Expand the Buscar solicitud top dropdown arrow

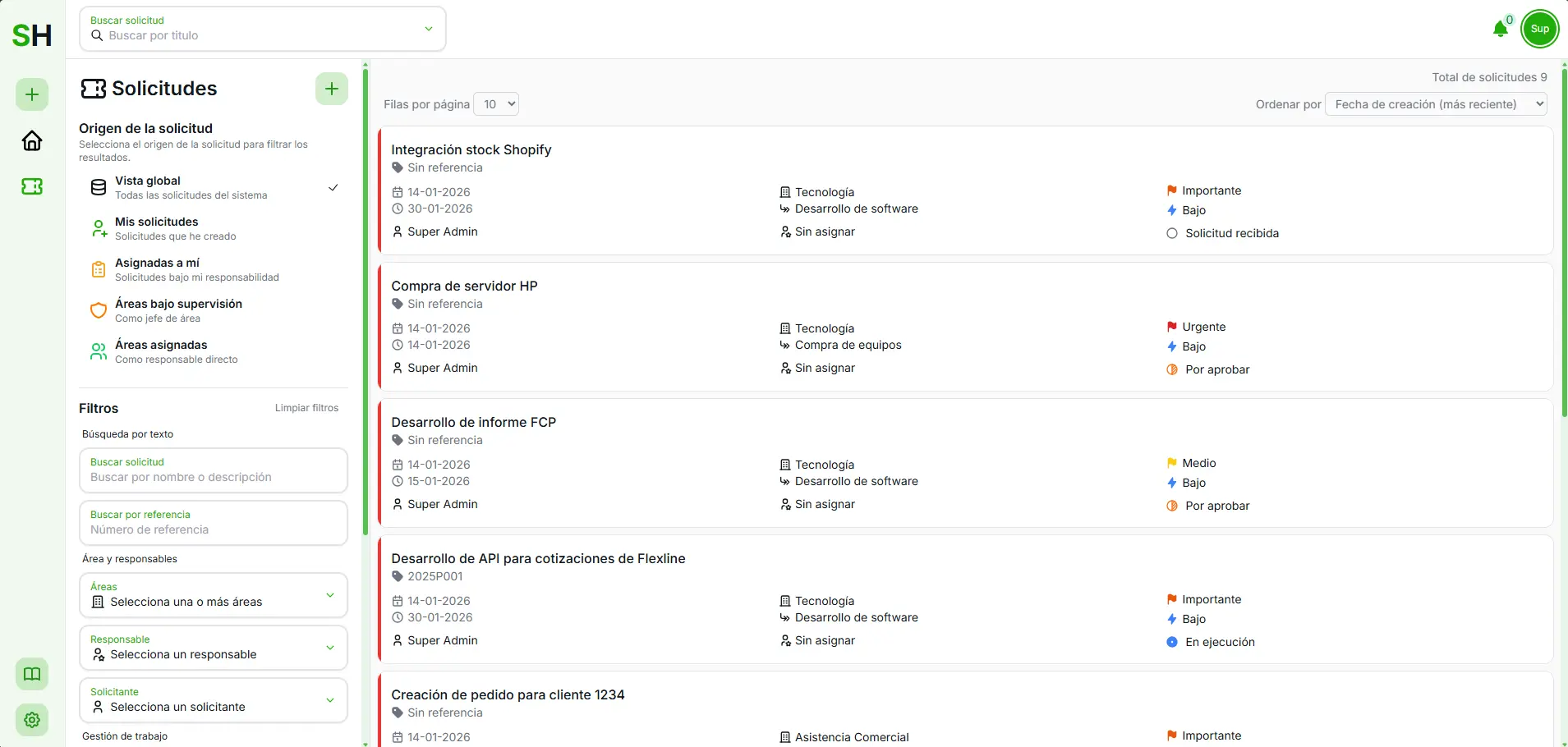[429, 29]
